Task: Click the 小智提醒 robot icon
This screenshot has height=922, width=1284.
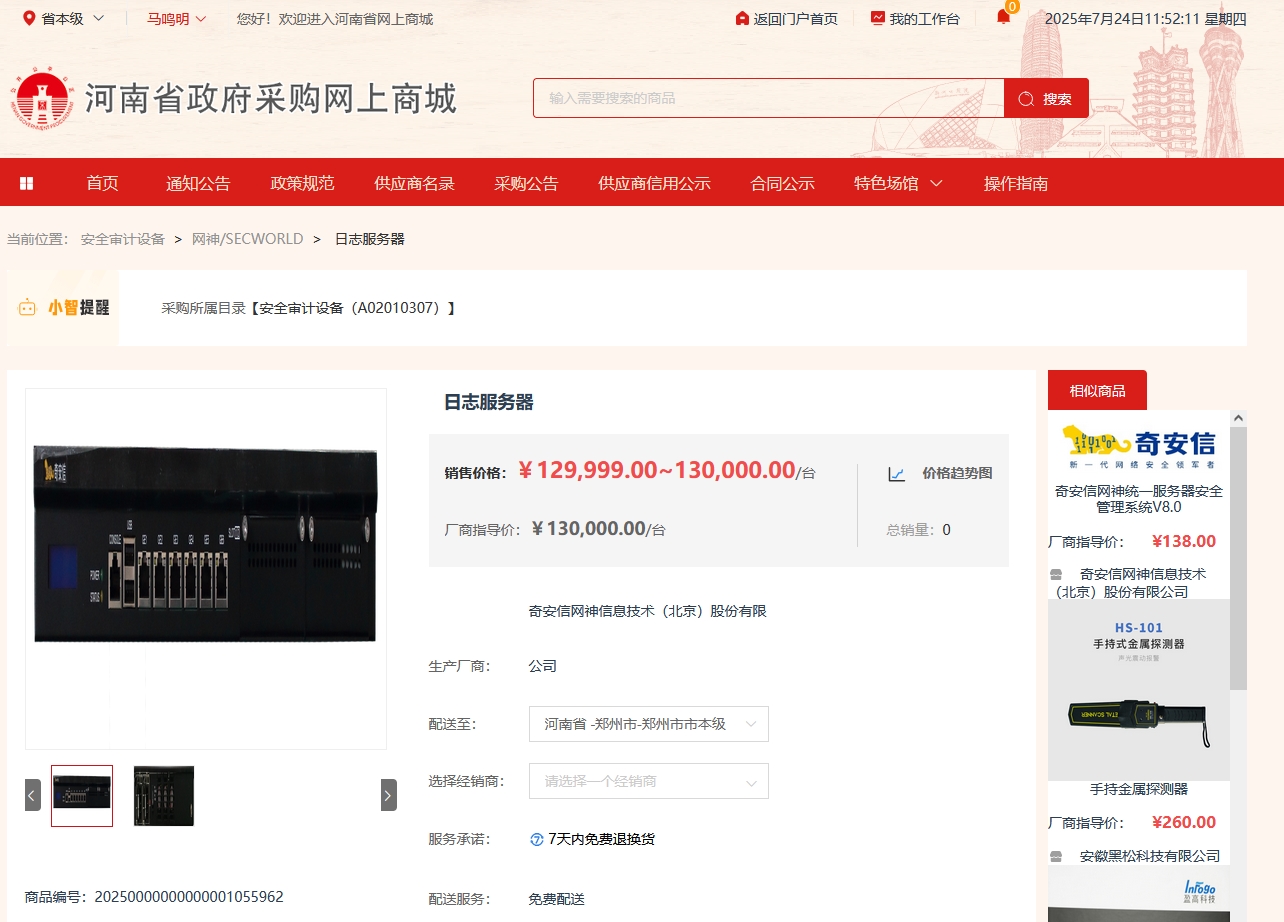Action: pyautogui.click(x=27, y=308)
